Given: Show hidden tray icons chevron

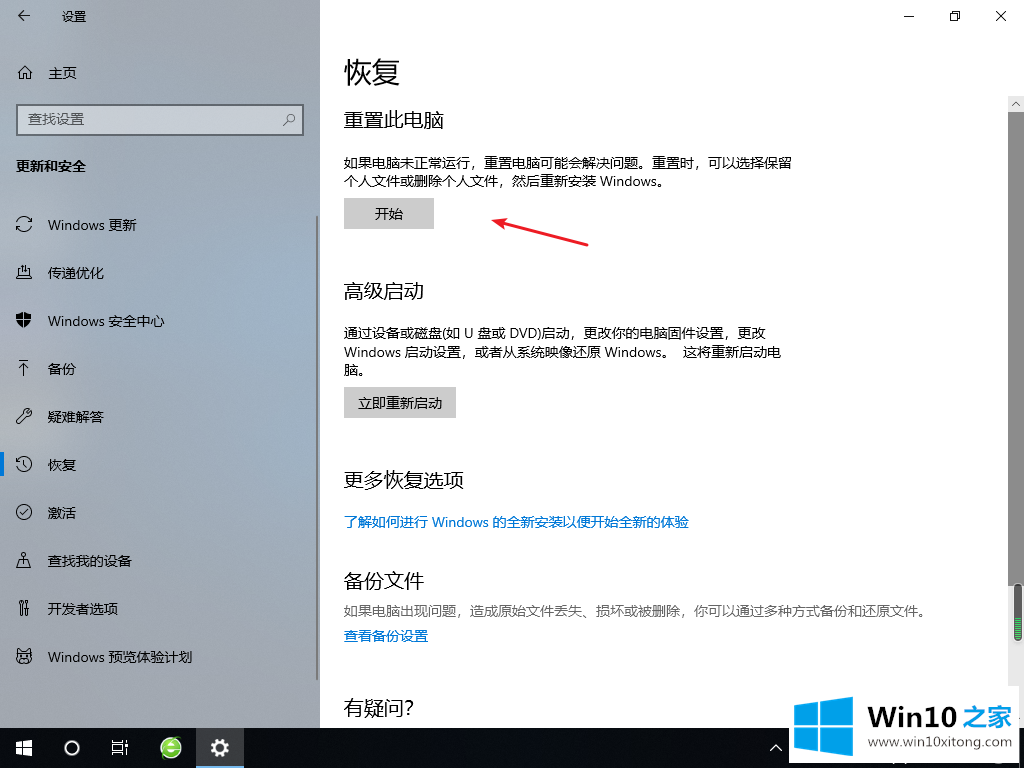Looking at the screenshot, I should pos(775,748).
